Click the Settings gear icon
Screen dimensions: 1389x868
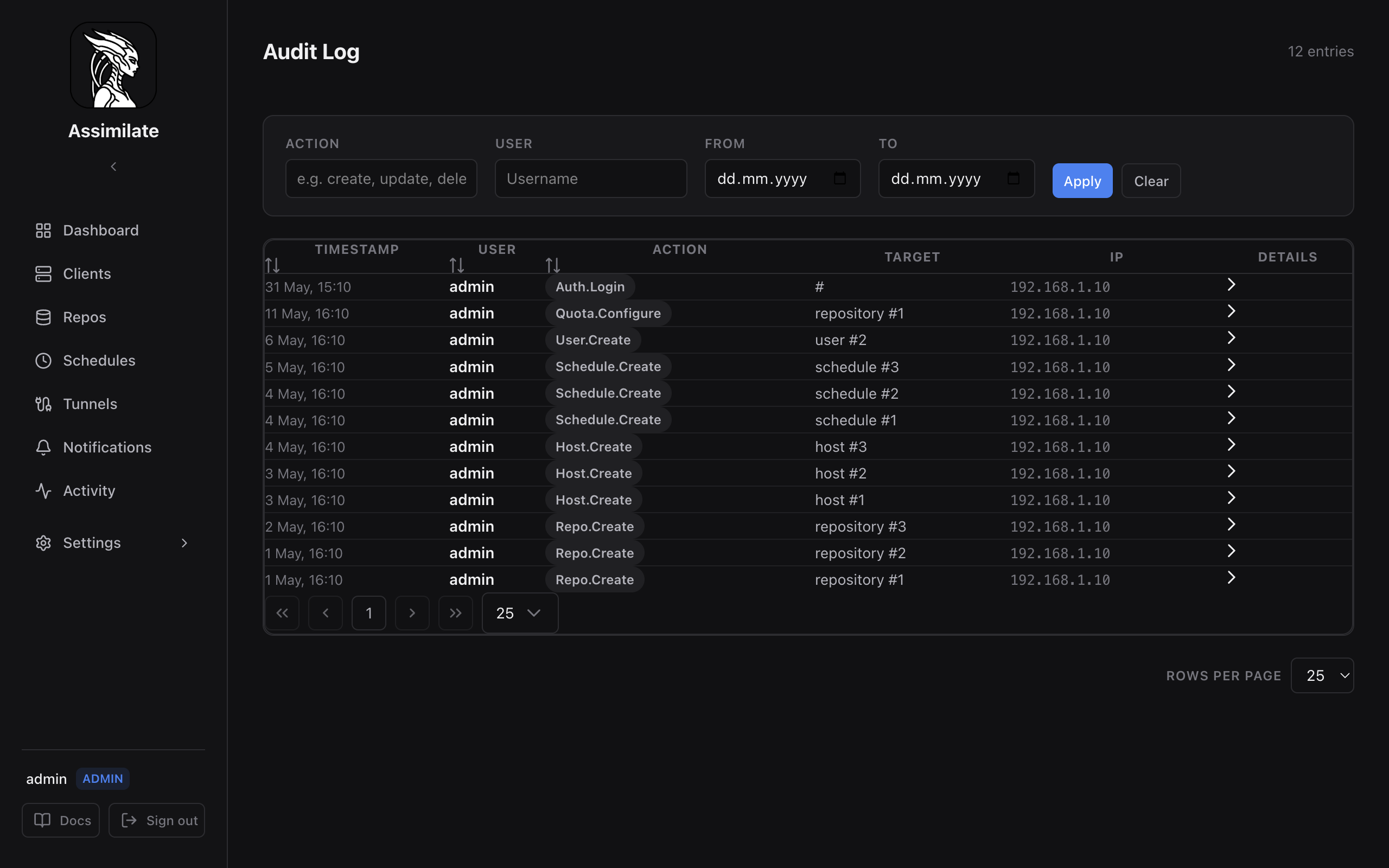click(43, 543)
